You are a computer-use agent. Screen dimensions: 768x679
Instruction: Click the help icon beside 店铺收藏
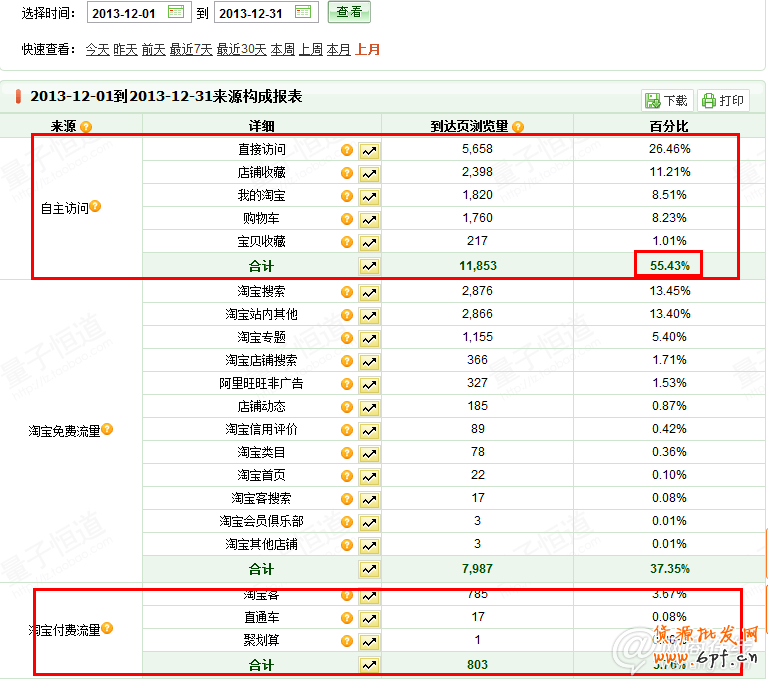coord(347,173)
